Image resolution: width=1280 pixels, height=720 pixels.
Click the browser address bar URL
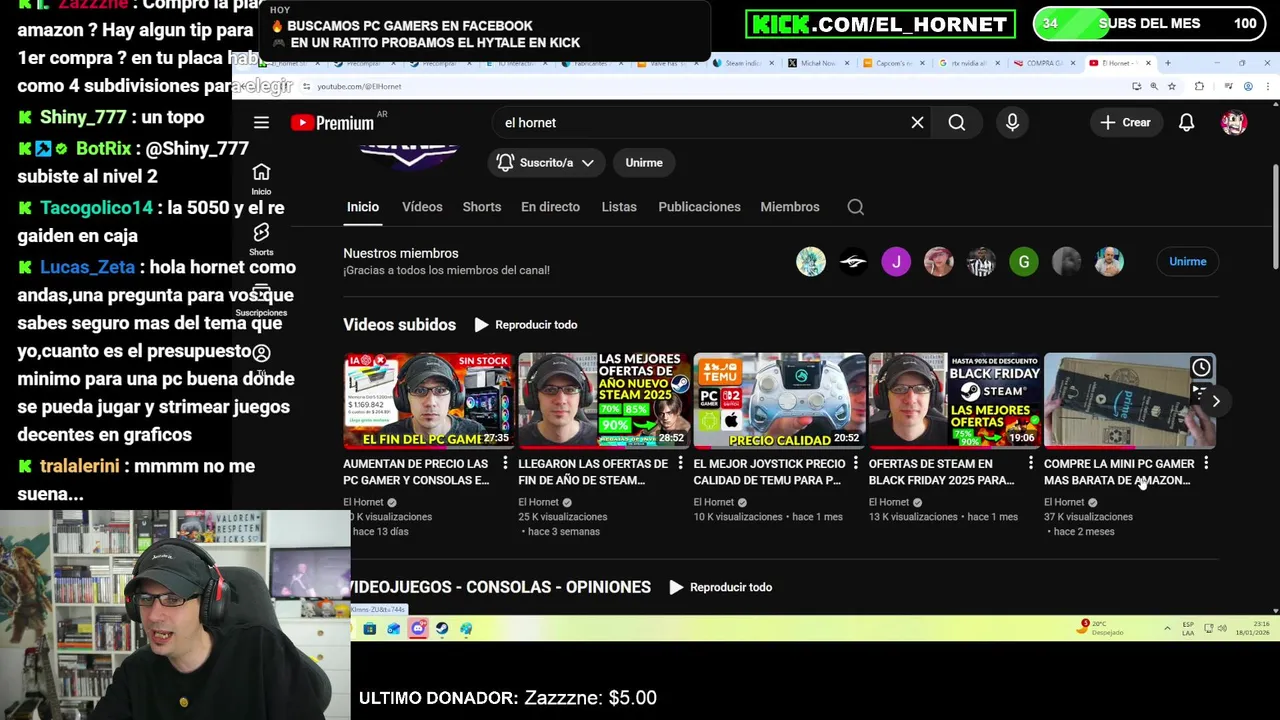[359, 86]
